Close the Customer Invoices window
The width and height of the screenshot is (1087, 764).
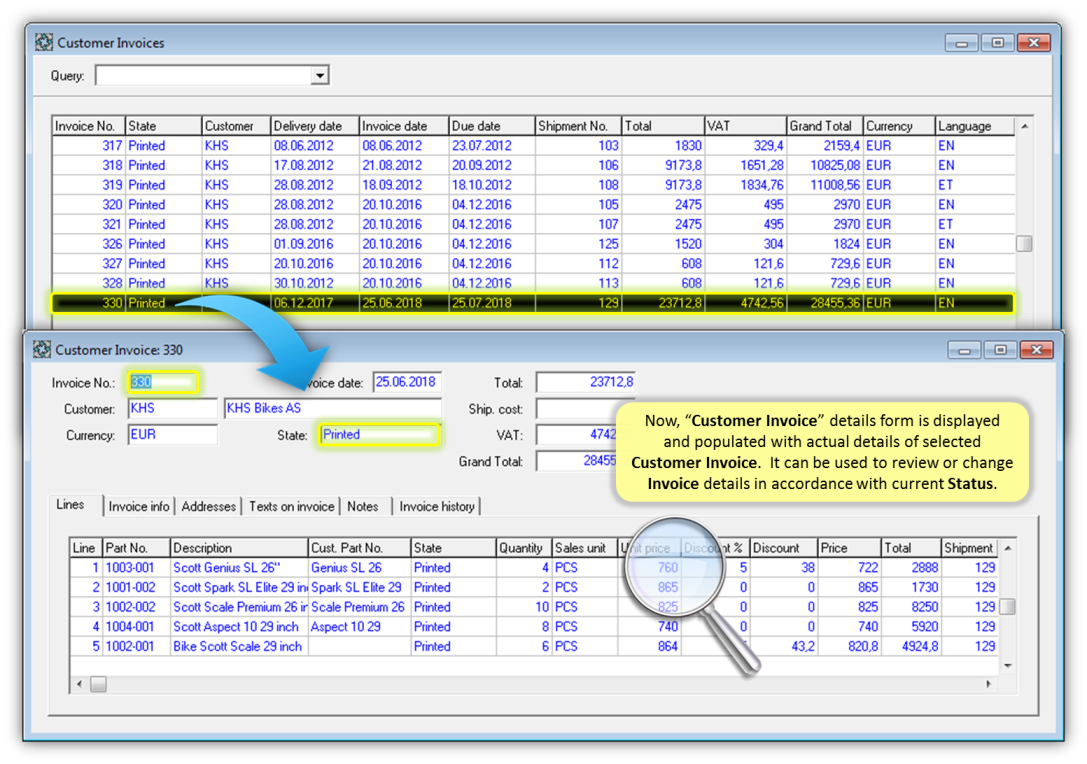coord(1034,43)
